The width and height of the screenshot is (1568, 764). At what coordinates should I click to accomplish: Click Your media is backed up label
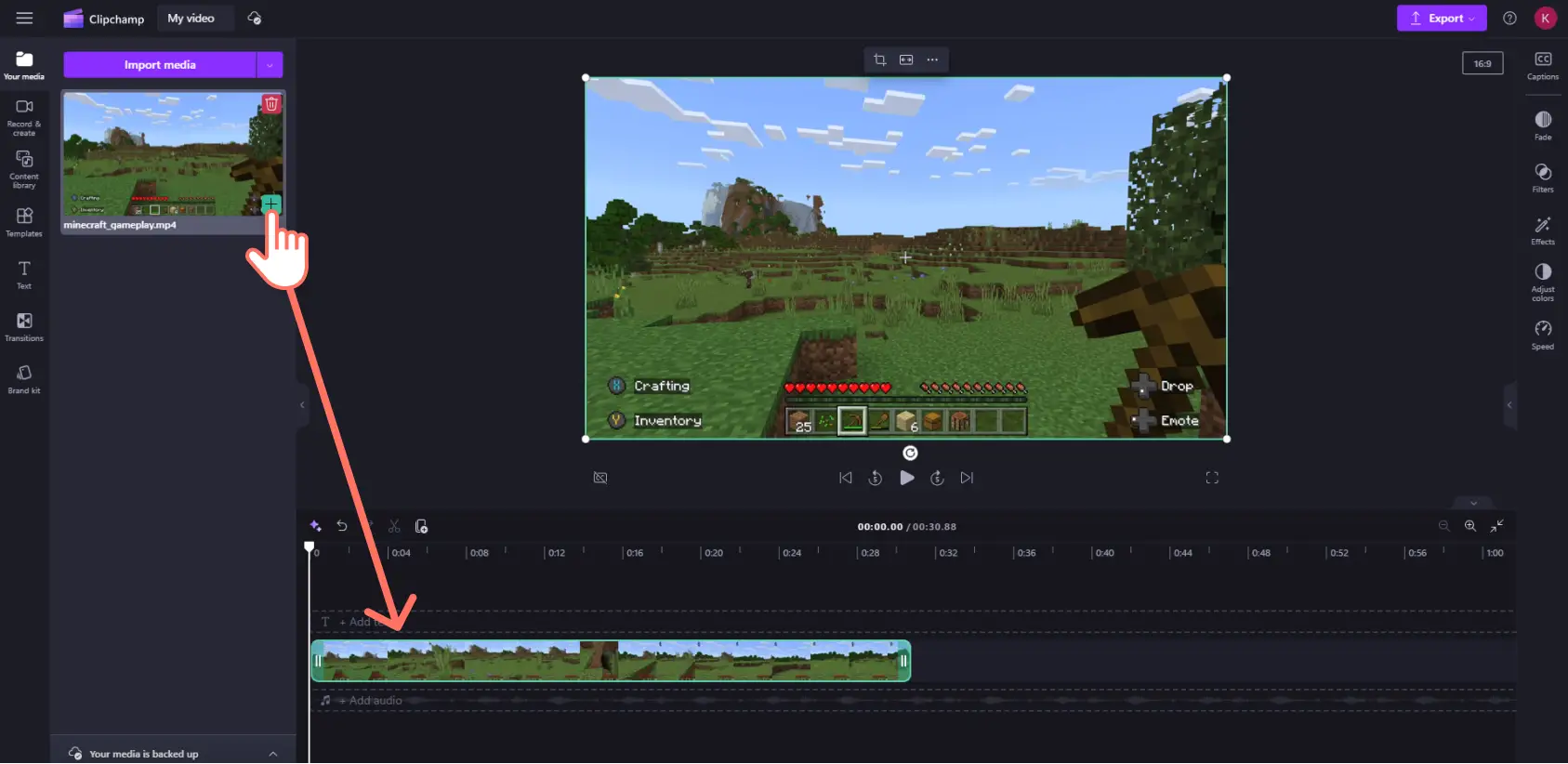(x=144, y=754)
